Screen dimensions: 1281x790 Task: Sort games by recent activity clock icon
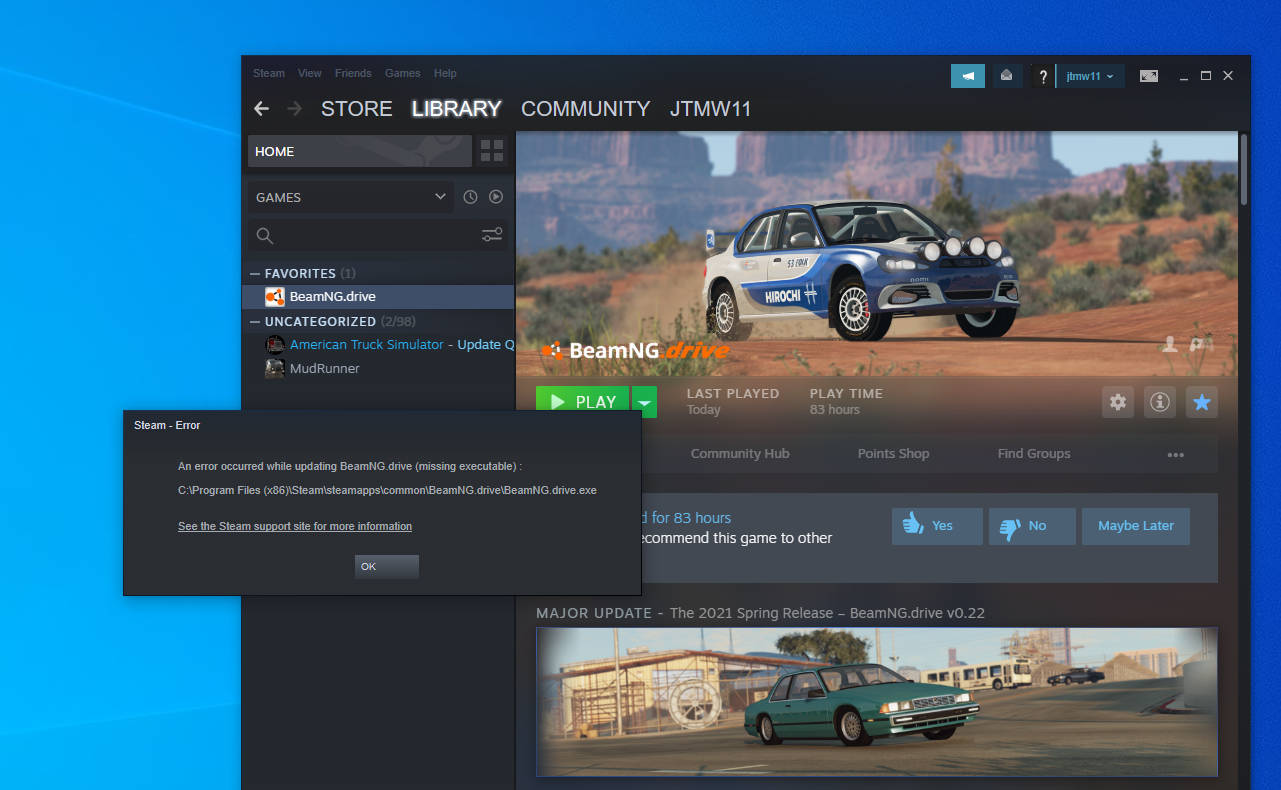coord(471,197)
